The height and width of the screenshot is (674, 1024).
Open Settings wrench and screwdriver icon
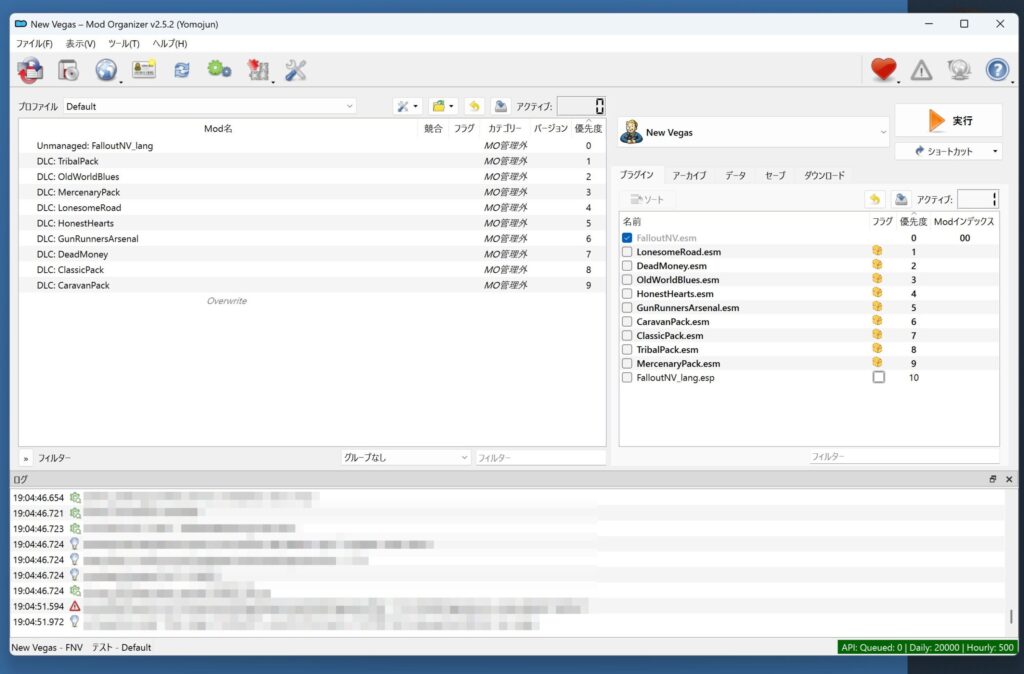[295, 69]
